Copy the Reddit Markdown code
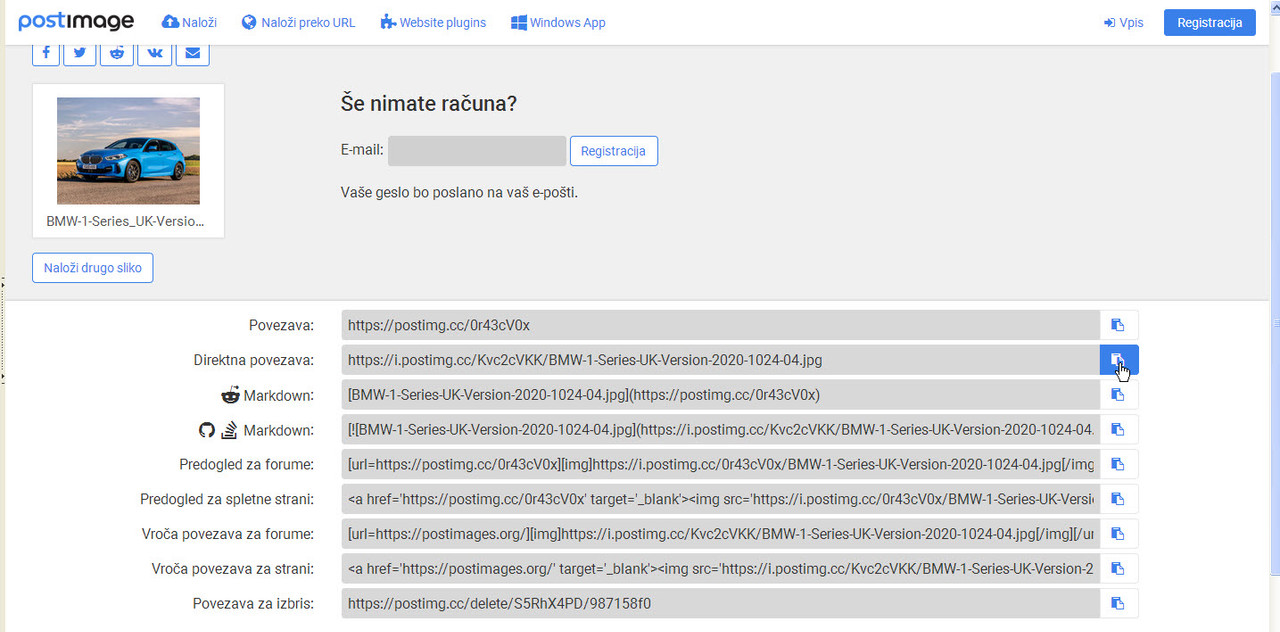The image size is (1280, 632). (x=1119, y=395)
